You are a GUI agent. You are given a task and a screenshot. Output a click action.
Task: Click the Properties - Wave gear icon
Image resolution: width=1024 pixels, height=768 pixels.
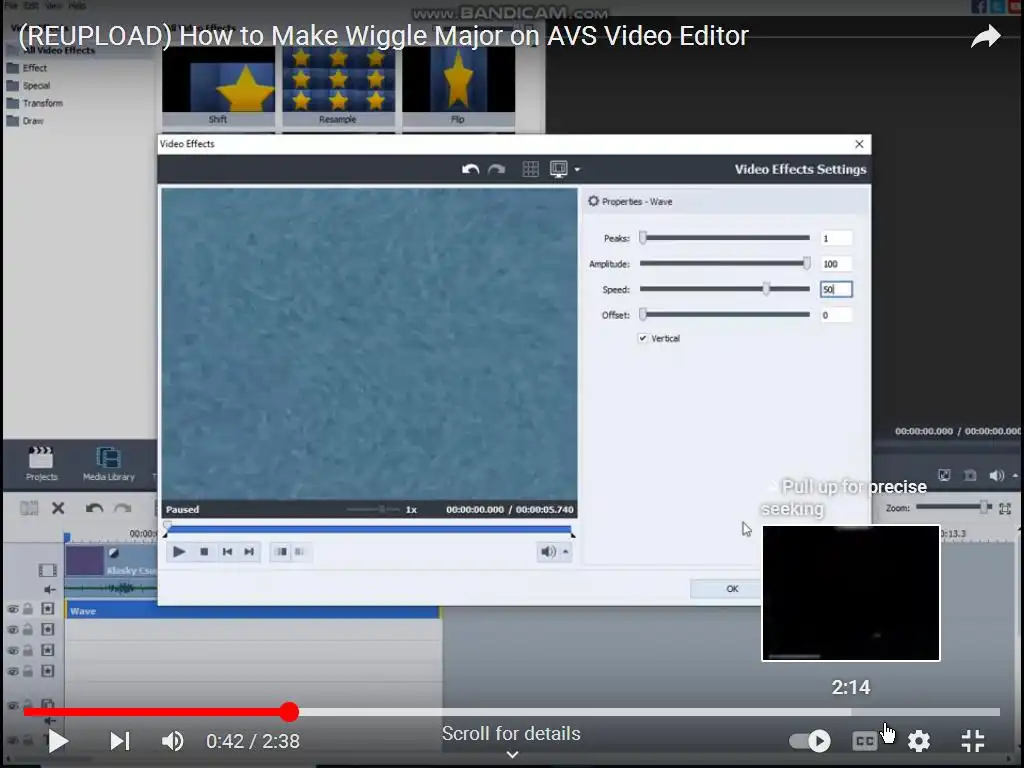pos(593,201)
